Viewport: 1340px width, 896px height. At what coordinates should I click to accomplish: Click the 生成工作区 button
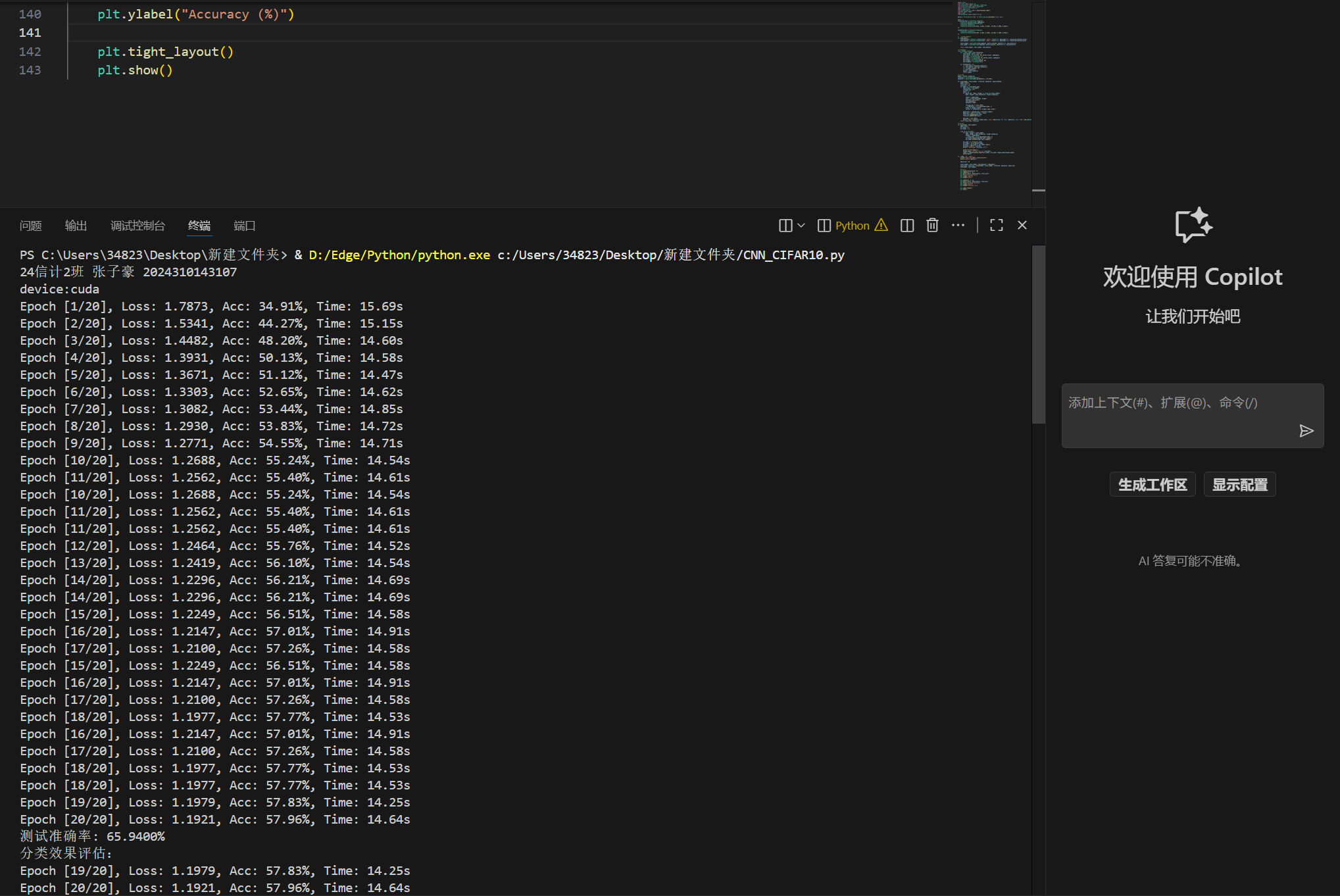tap(1153, 485)
